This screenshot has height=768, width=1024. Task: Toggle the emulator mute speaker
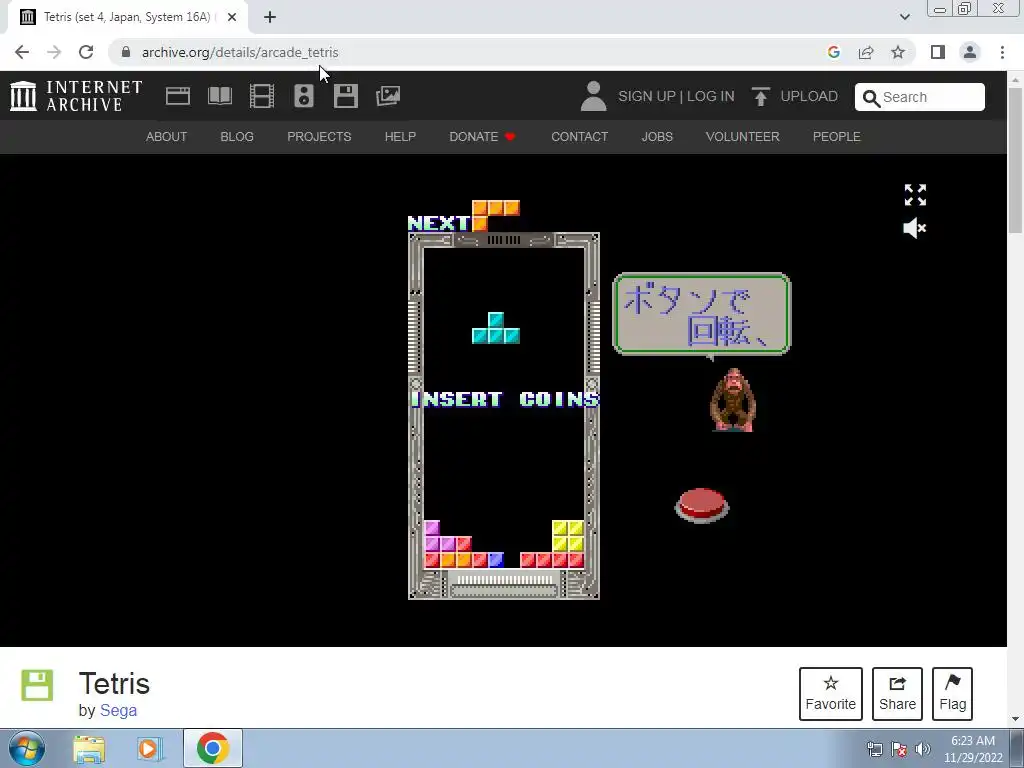tap(915, 229)
